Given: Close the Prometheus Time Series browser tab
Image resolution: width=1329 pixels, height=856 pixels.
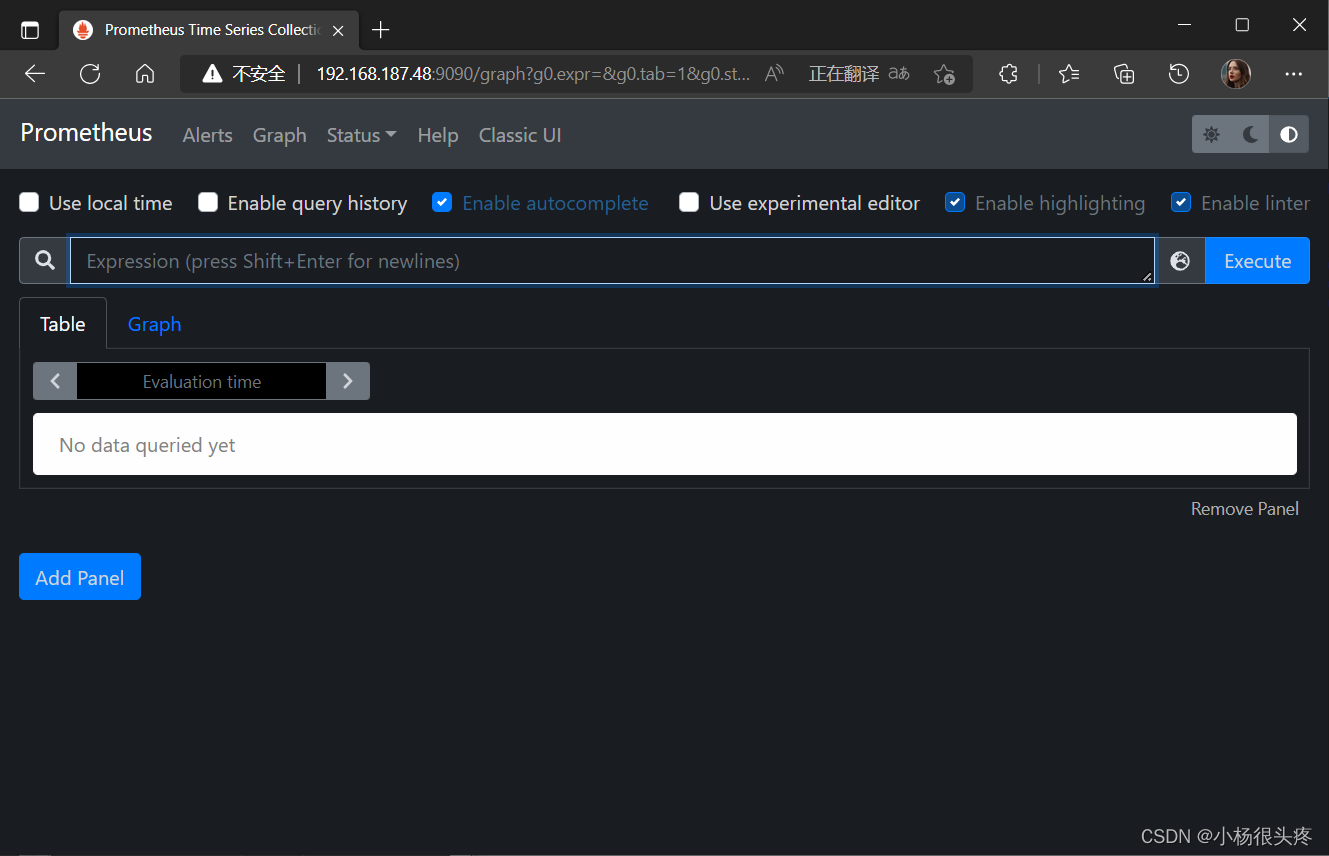Looking at the screenshot, I should (x=338, y=31).
